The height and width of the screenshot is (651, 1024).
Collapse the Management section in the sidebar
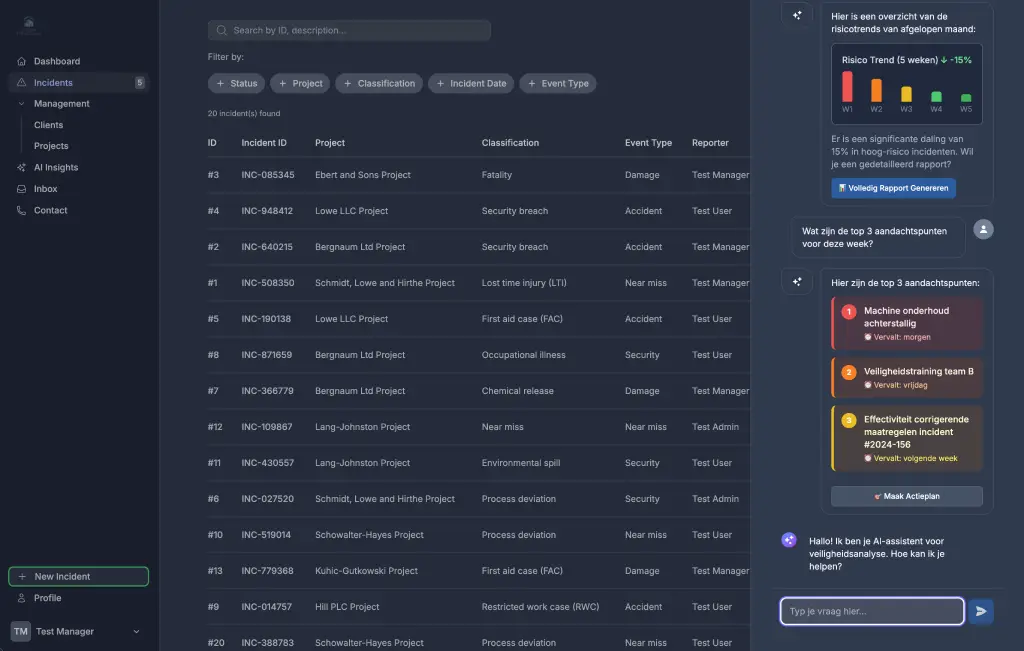[20, 103]
